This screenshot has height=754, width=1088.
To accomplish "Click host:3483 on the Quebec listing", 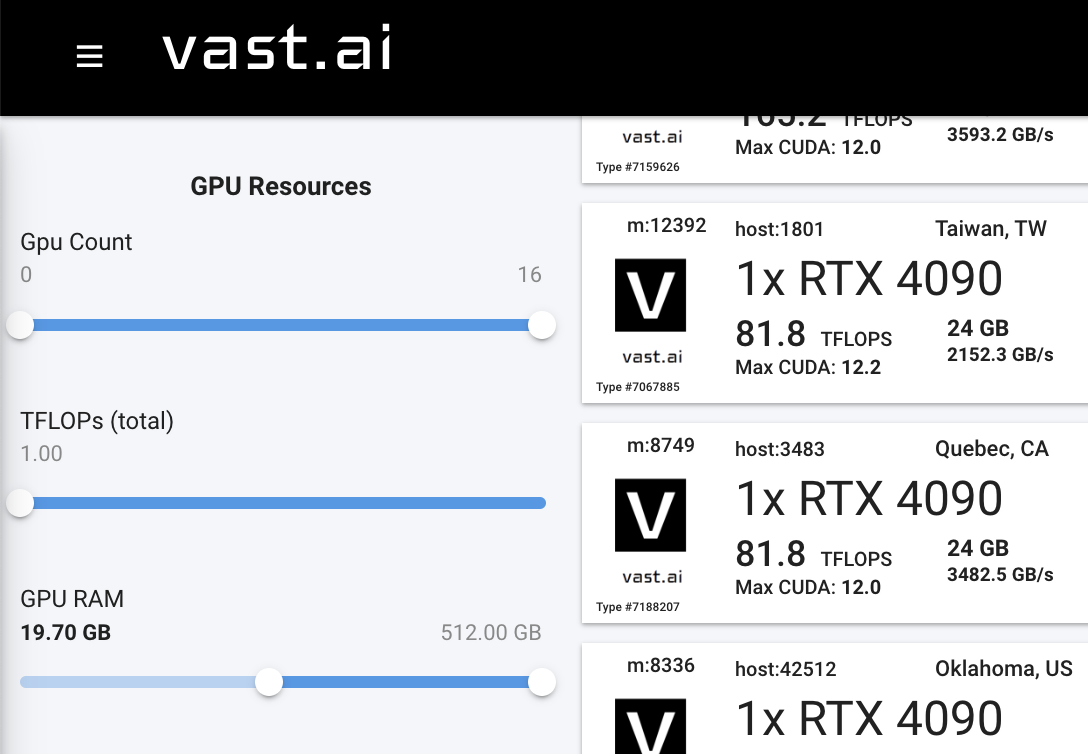I will [x=779, y=449].
